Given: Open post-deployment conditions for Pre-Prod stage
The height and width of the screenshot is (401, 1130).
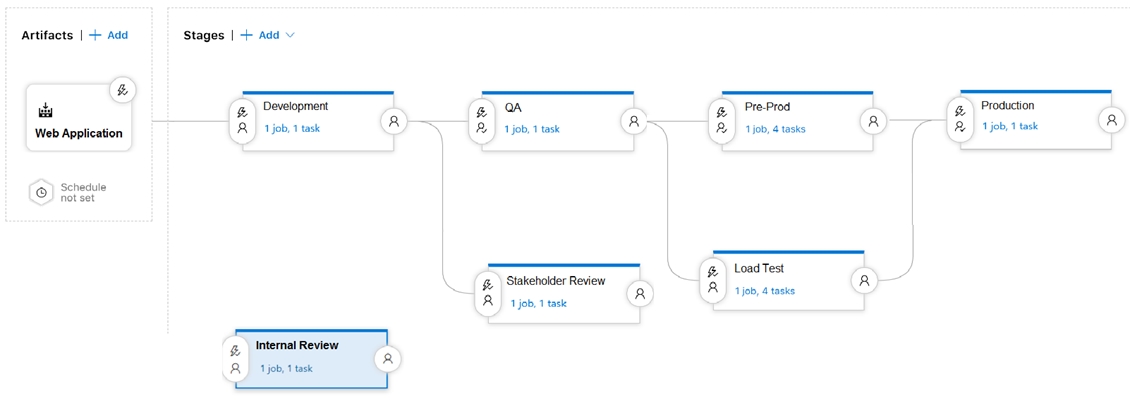Looking at the screenshot, I should coord(873,121).
